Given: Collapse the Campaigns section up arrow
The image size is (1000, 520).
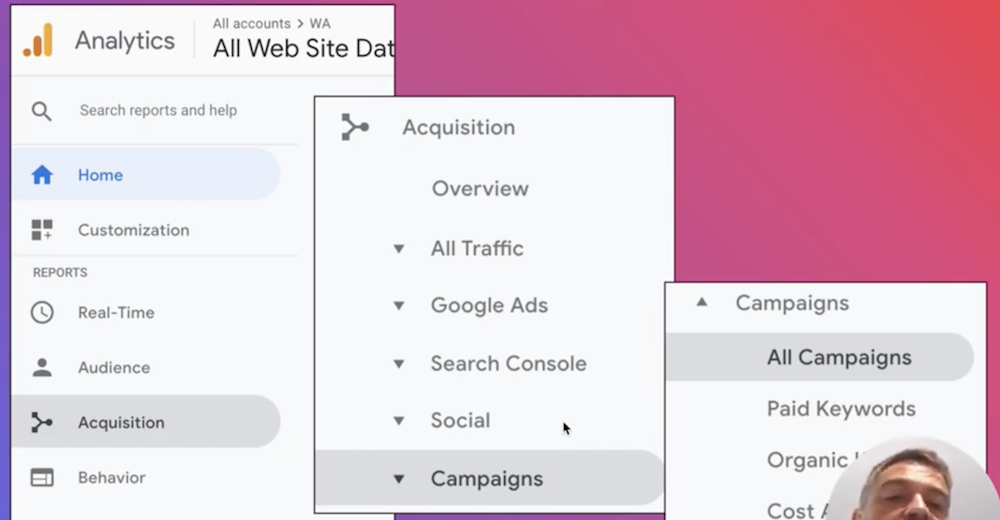Looking at the screenshot, I should (x=702, y=302).
